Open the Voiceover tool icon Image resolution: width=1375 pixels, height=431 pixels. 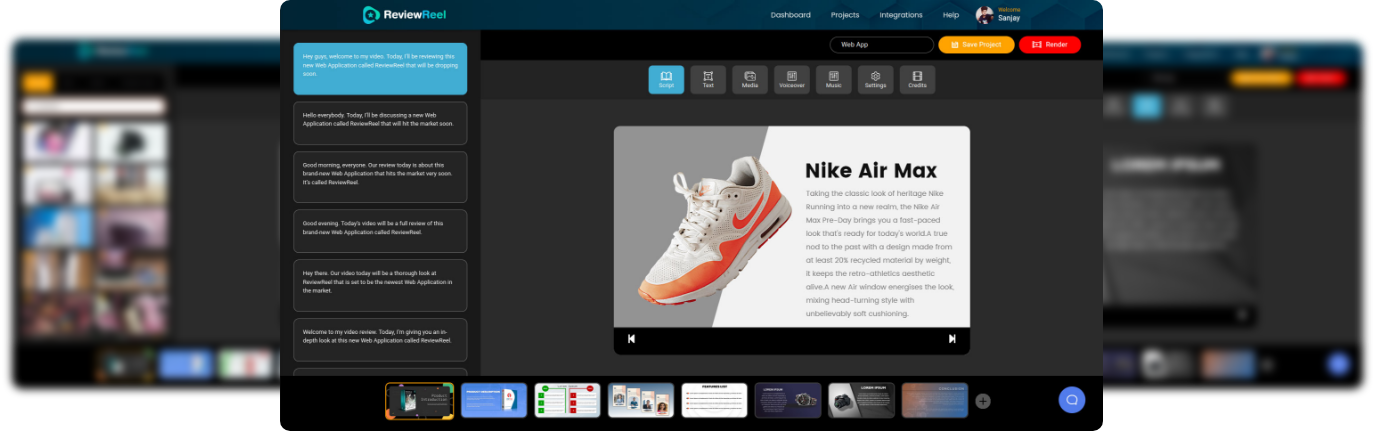point(792,79)
